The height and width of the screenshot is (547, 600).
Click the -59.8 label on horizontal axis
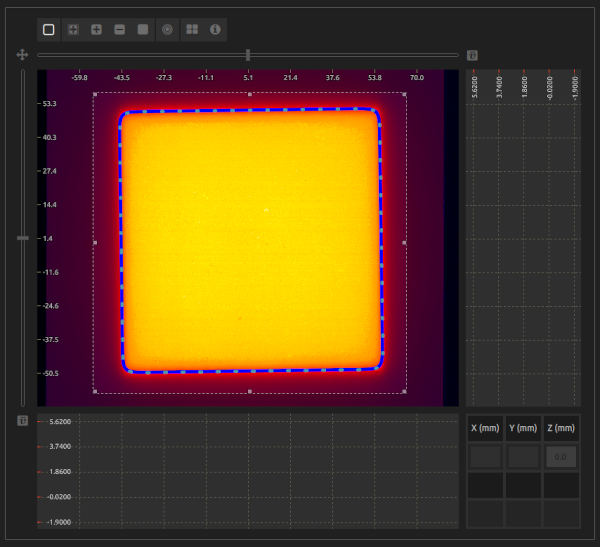click(x=79, y=78)
